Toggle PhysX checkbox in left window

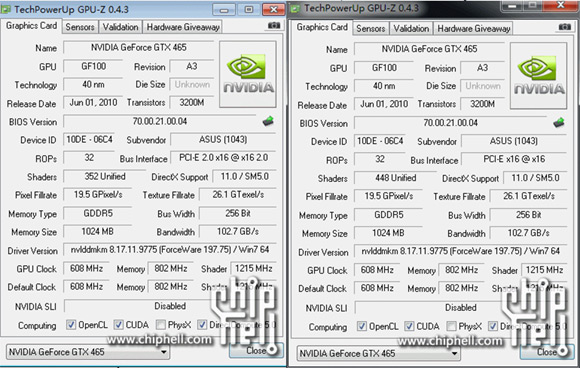pyautogui.click(x=161, y=325)
